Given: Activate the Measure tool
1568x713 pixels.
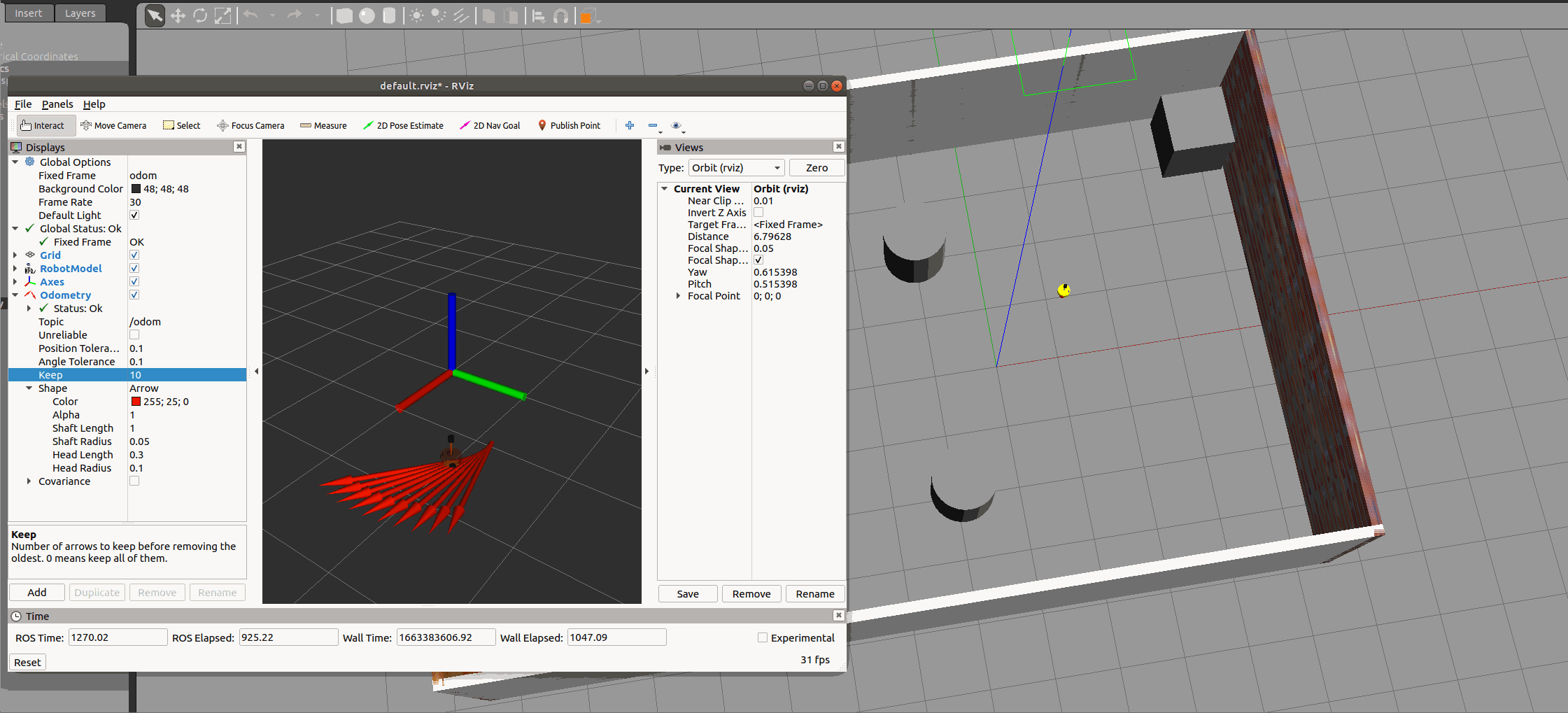Looking at the screenshot, I should [323, 125].
